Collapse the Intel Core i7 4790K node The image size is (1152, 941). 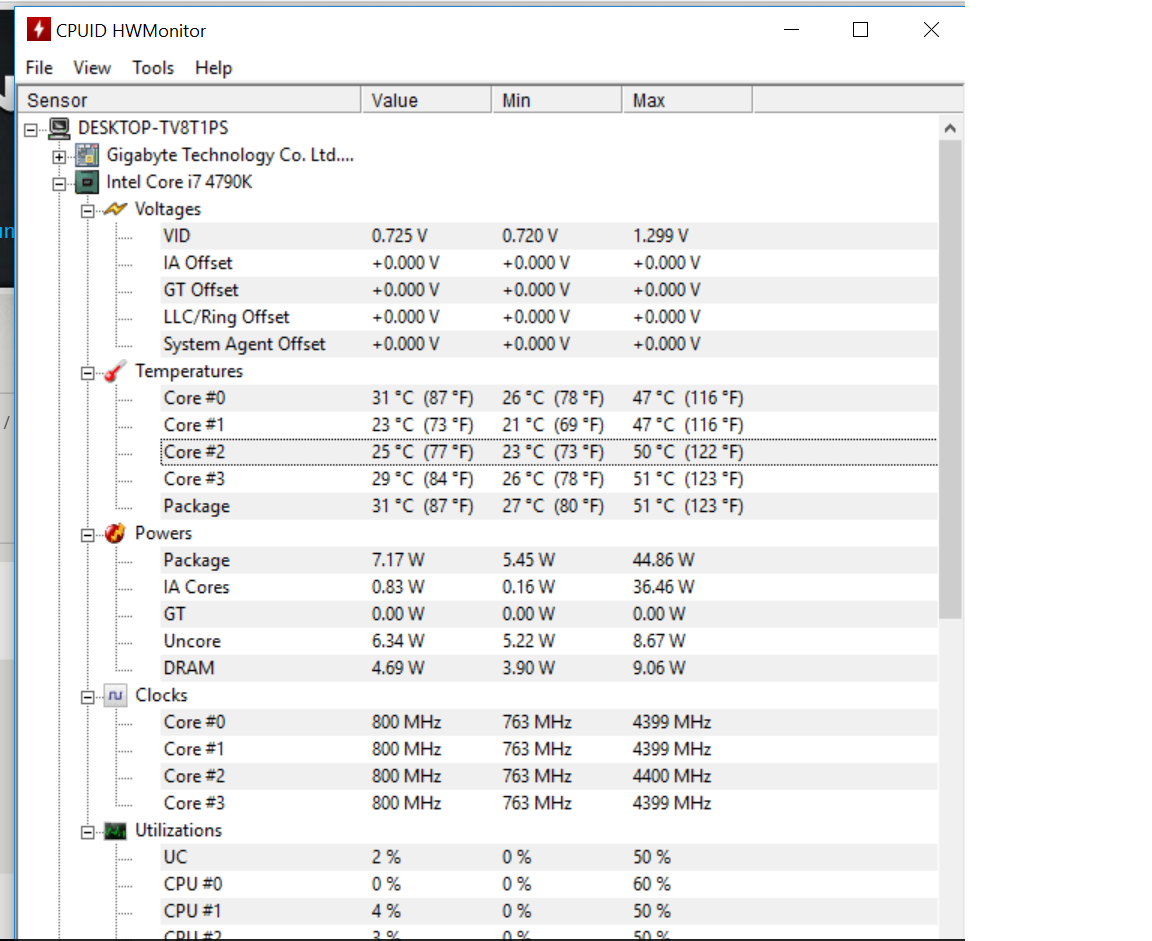[x=59, y=184]
